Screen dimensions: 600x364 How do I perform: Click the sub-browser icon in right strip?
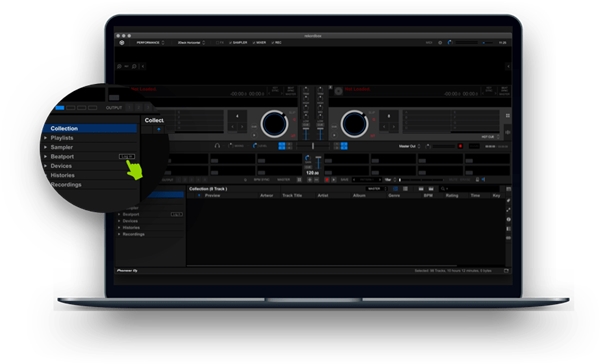tap(509, 229)
